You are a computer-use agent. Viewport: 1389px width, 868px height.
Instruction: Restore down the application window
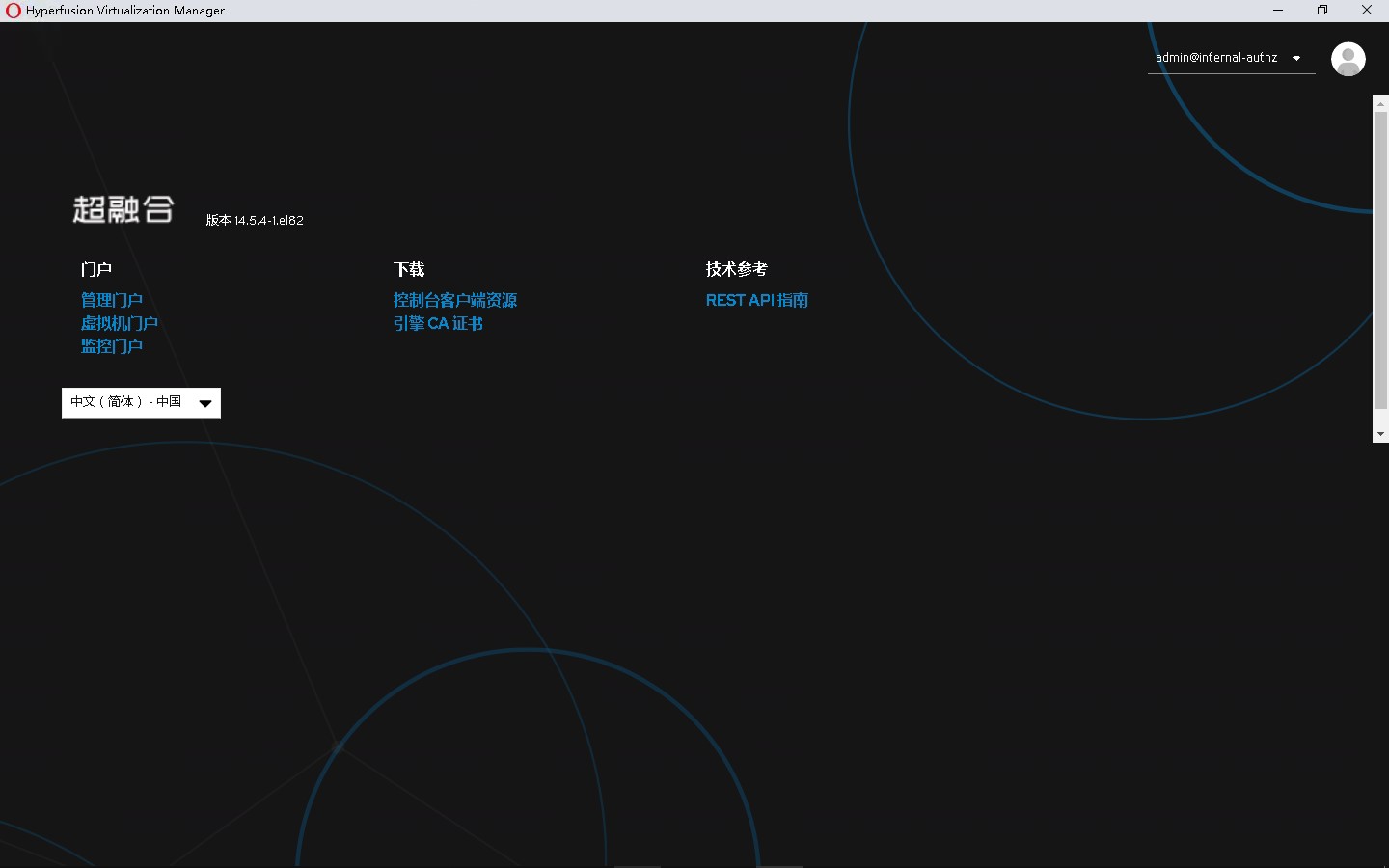click(x=1322, y=11)
